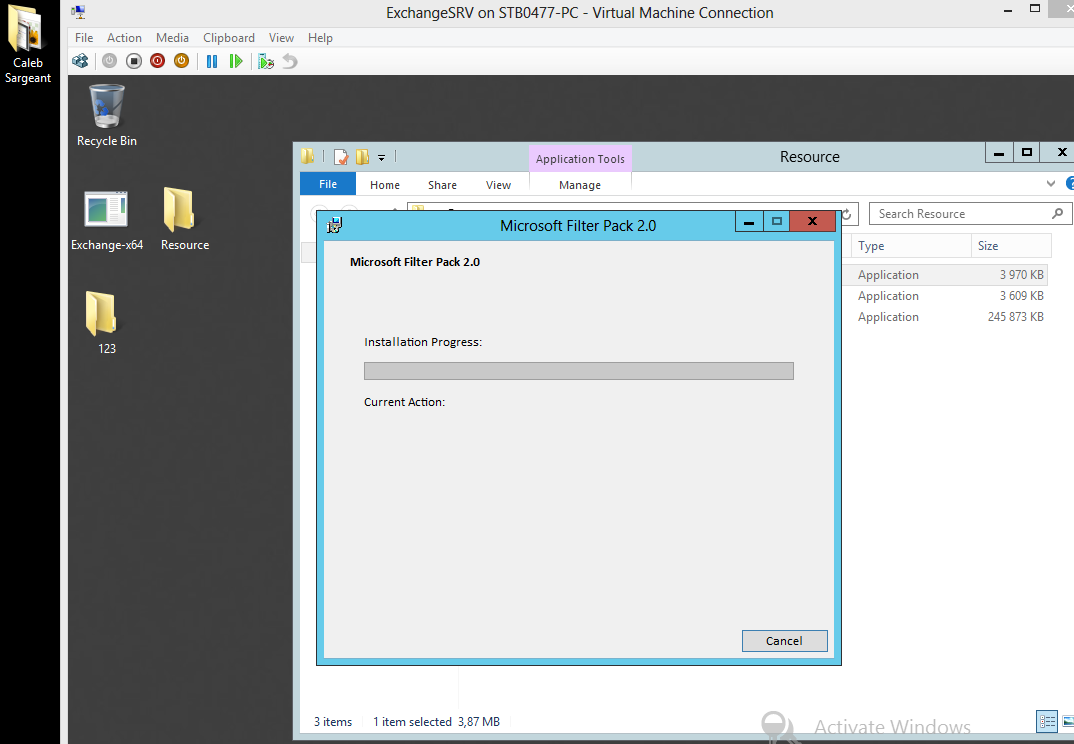Viewport: 1074px width, 744px height.
Task: Select the file row sized 3 970 KB
Action: coord(945,275)
